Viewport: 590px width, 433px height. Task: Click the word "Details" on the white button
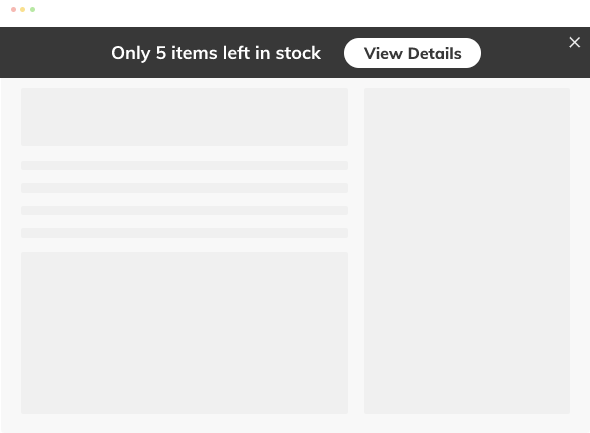tap(435, 53)
